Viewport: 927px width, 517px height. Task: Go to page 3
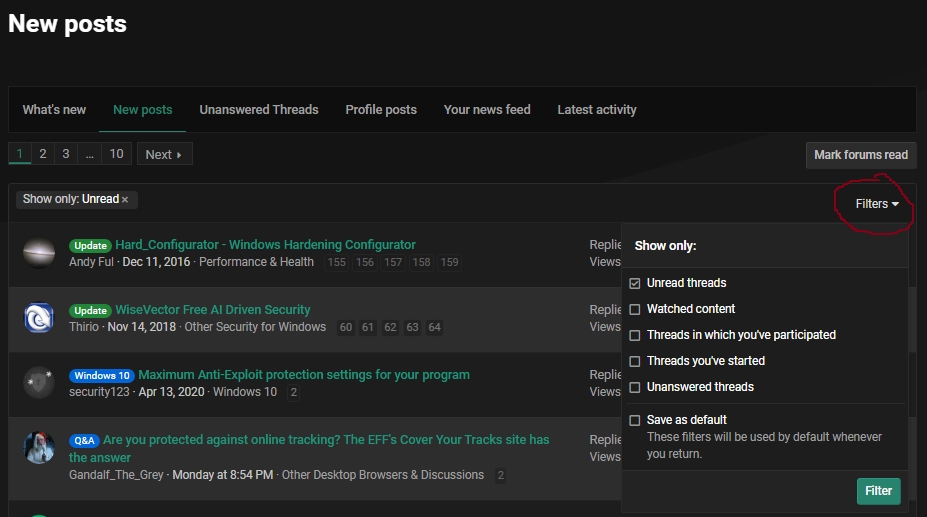[x=66, y=154]
